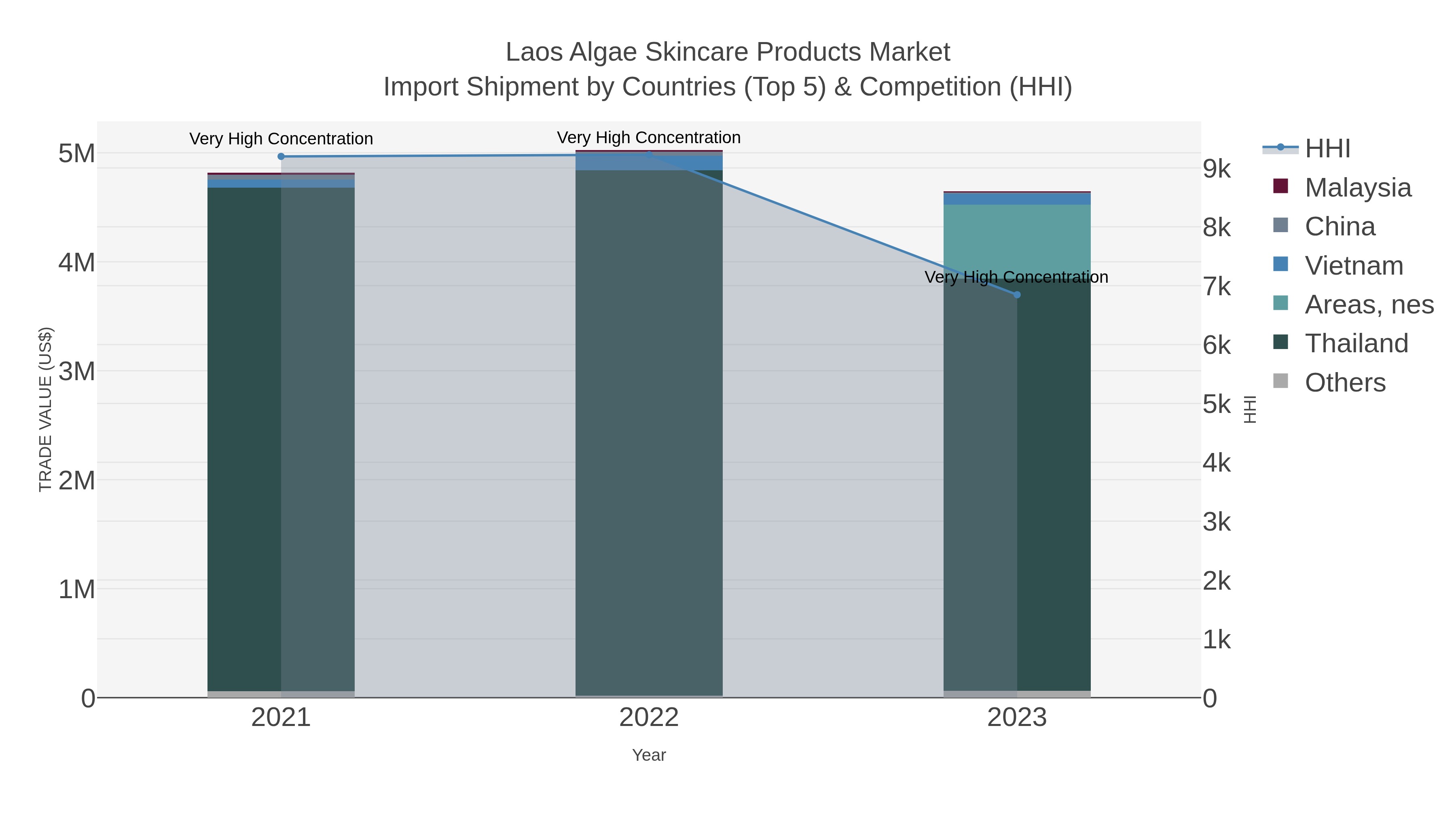The image size is (1456, 819).
Task: Toggle the Vietnam legend entry
Action: tap(1337, 265)
